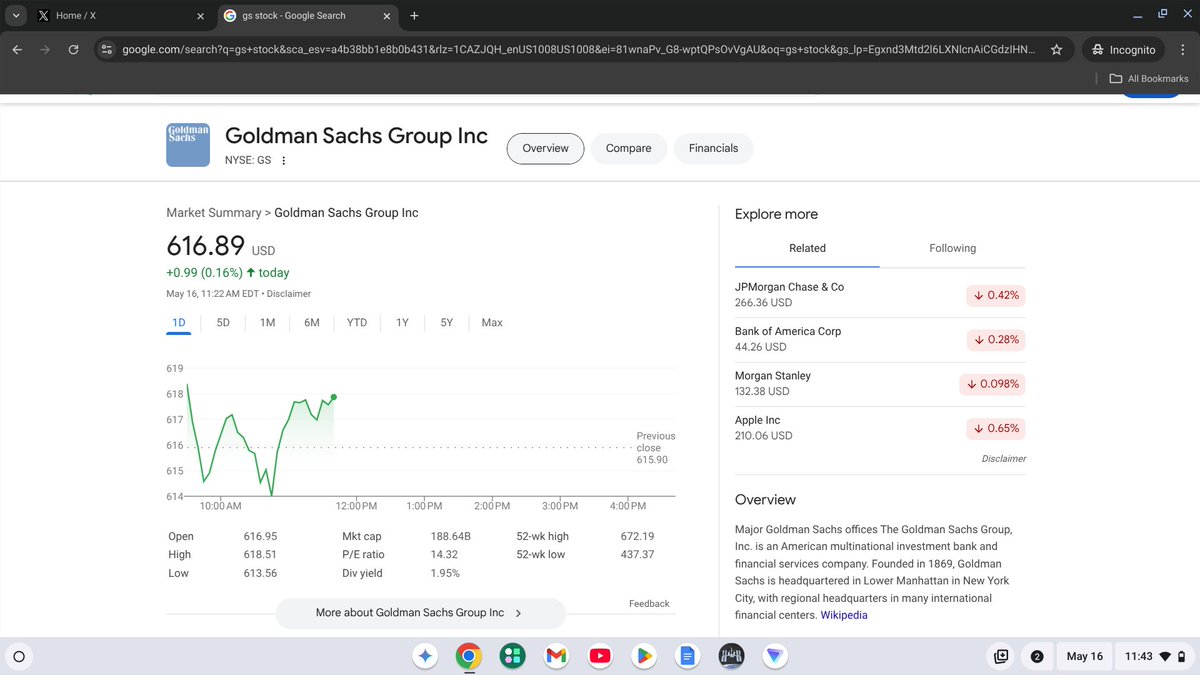The height and width of the screenshot is (675, 1200).
Task: Open the dark city-skyline app icon
Action: [x=731, y=656]
